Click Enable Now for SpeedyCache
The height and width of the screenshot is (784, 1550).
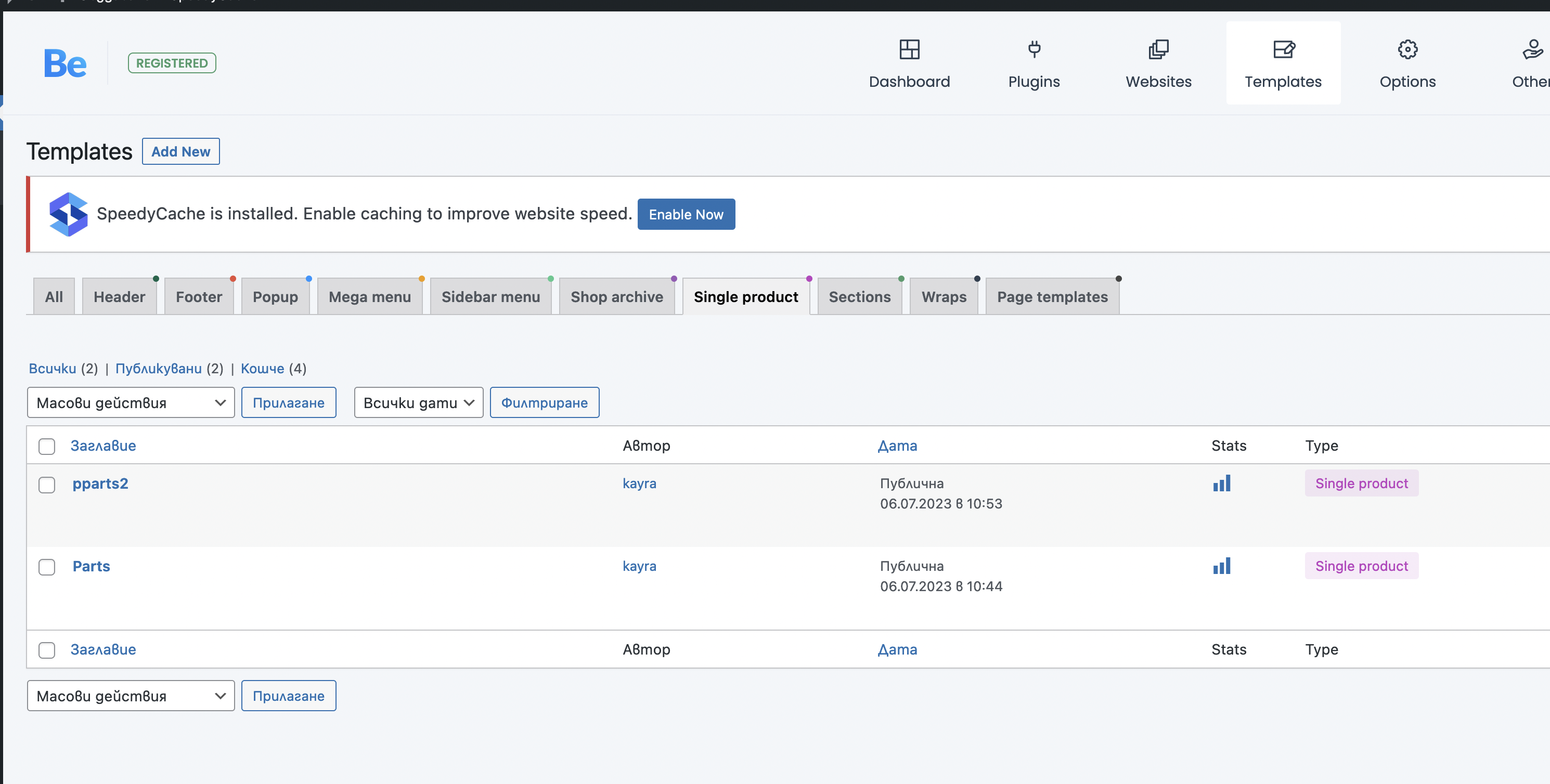coord(686,214)
